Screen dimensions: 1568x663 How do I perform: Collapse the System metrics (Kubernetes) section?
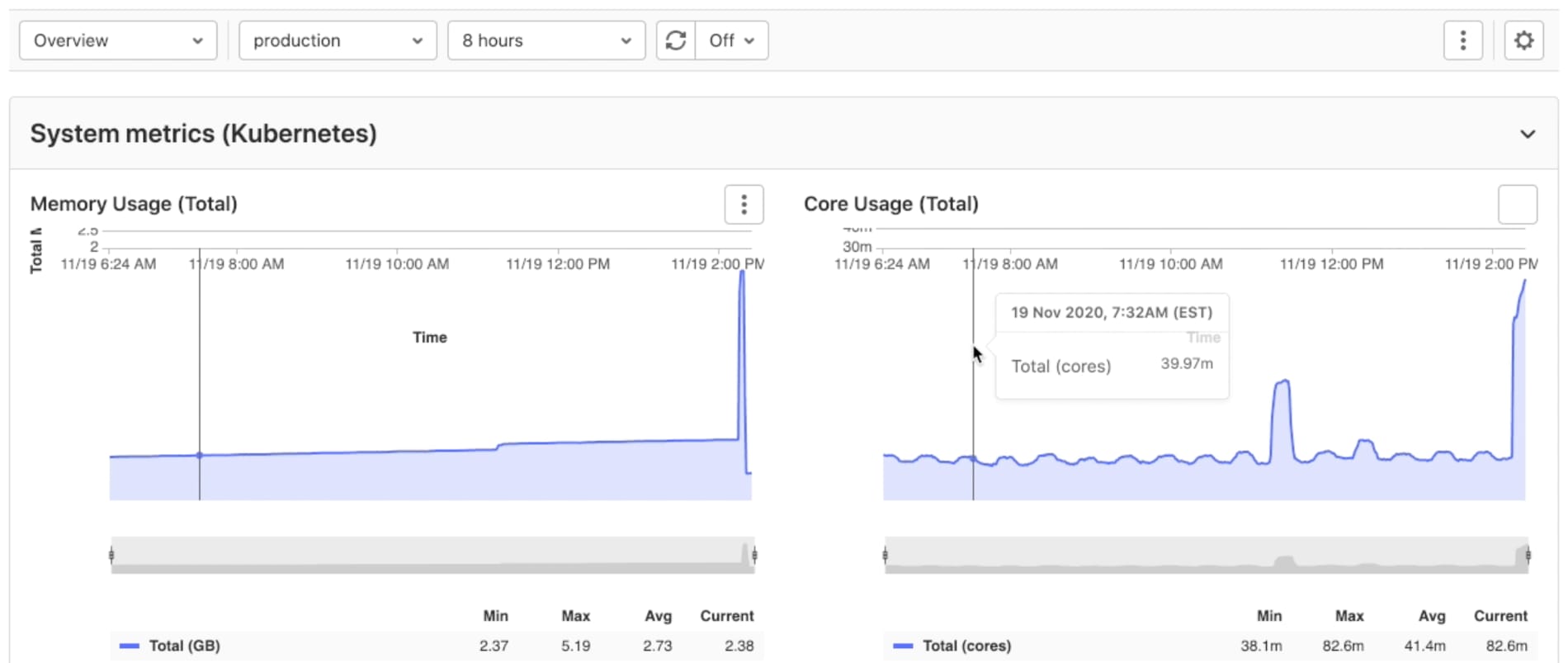[x=1528, y=134]
